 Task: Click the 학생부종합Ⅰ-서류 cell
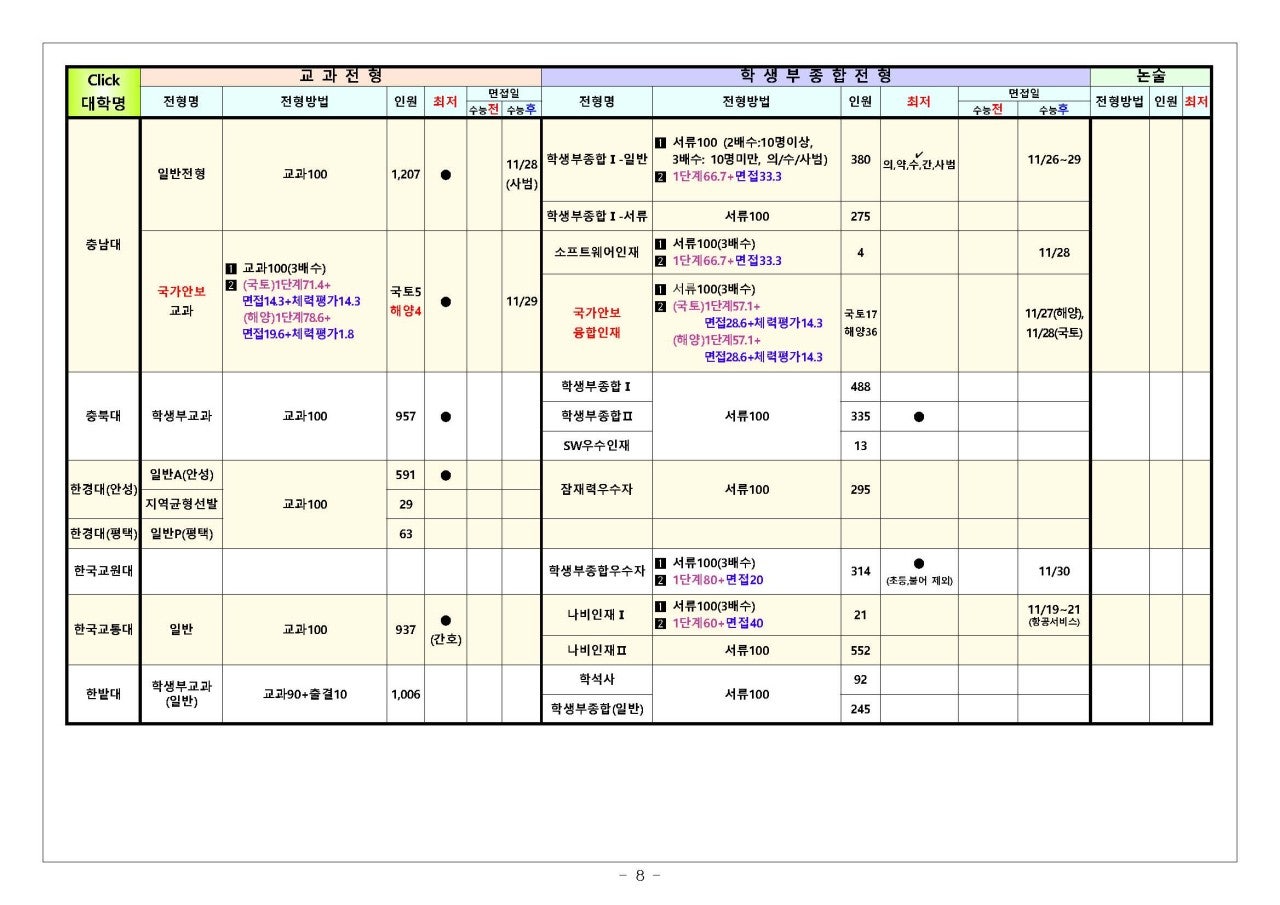click(x=597, y=216)
